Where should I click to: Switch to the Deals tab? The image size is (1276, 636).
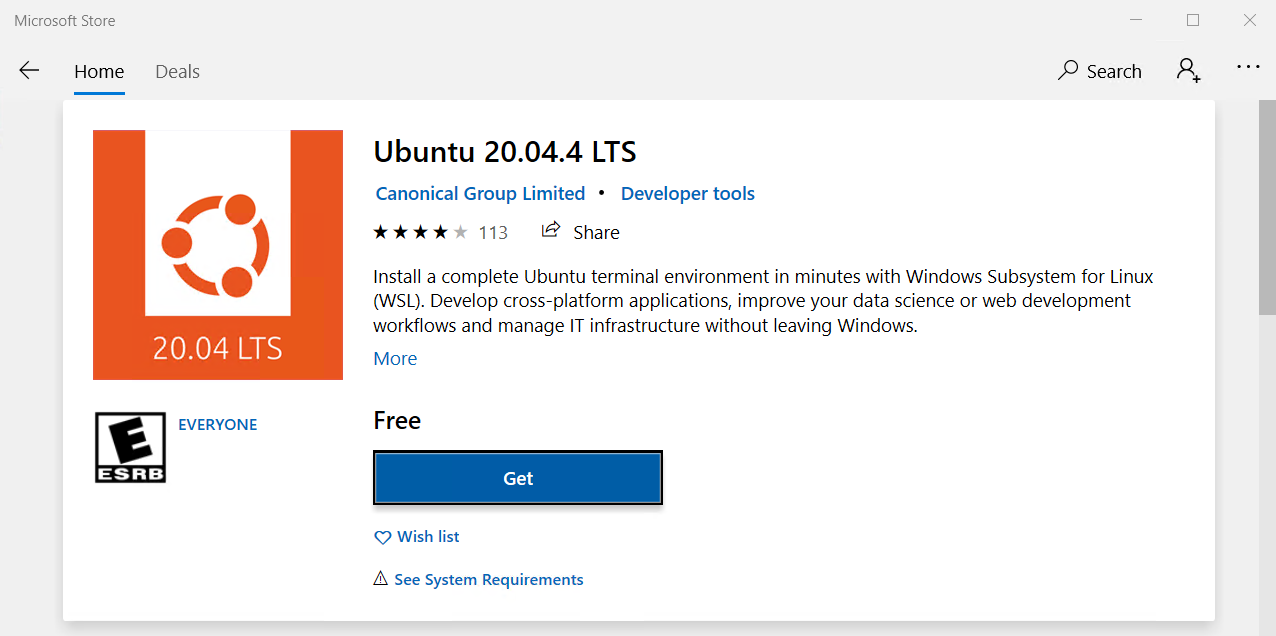(177, 72)
